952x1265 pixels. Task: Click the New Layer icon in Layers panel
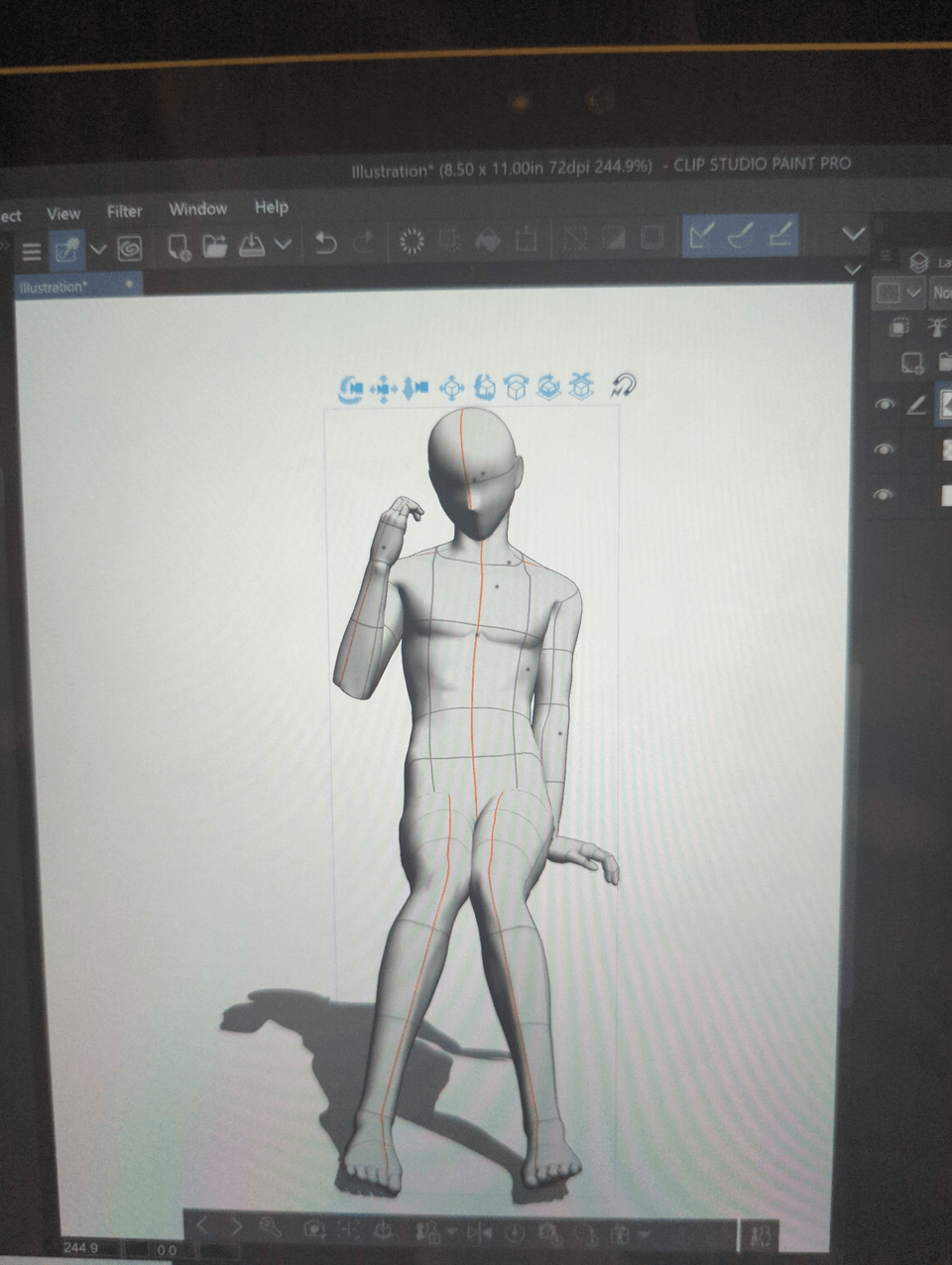912,362
